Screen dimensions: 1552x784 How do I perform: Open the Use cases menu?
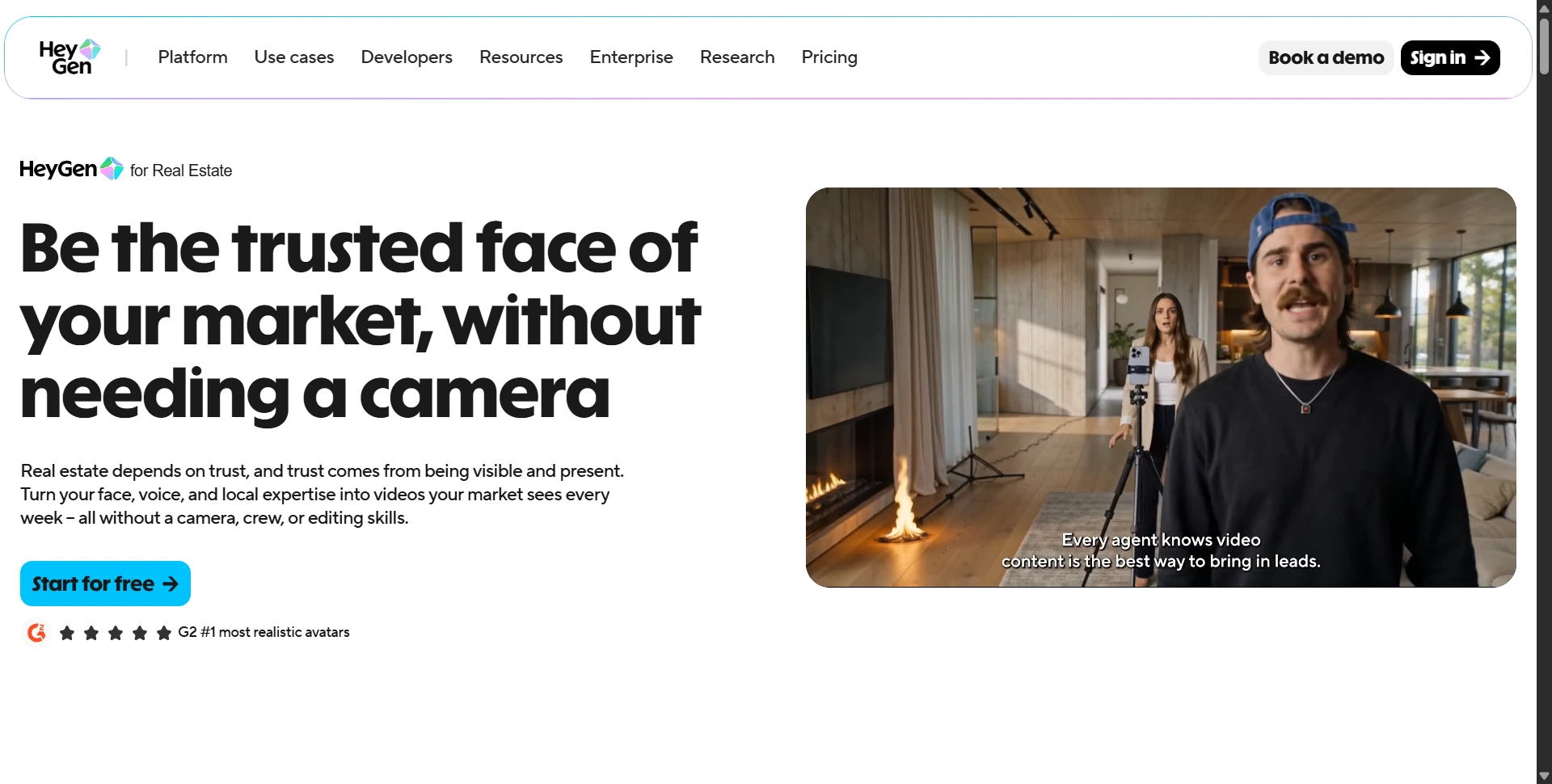[294, 57]
